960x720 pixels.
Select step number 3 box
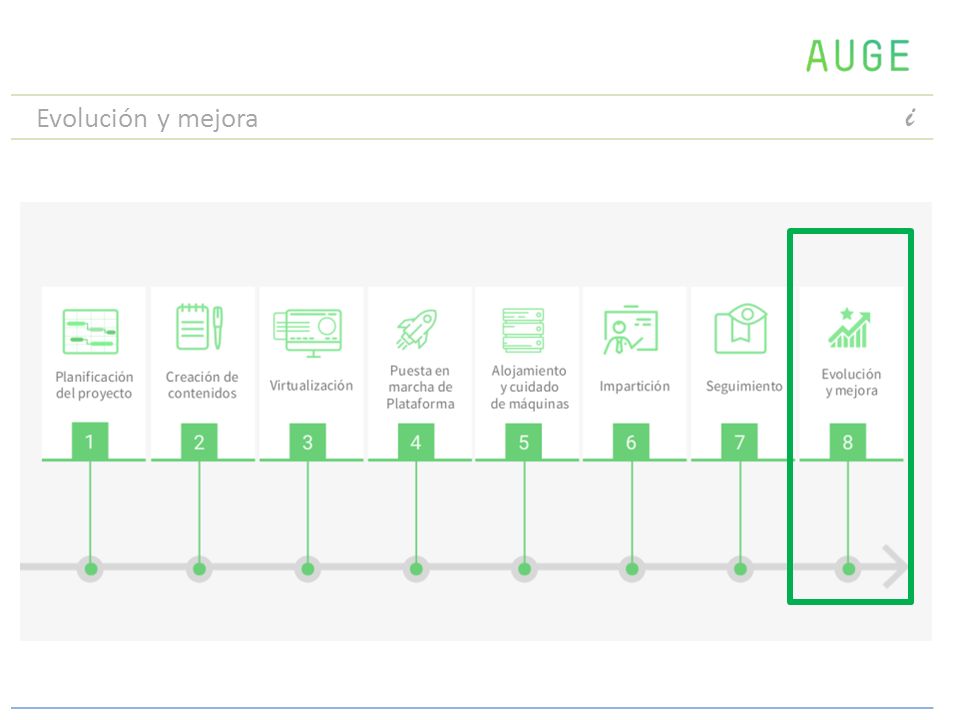pos(307,441)
